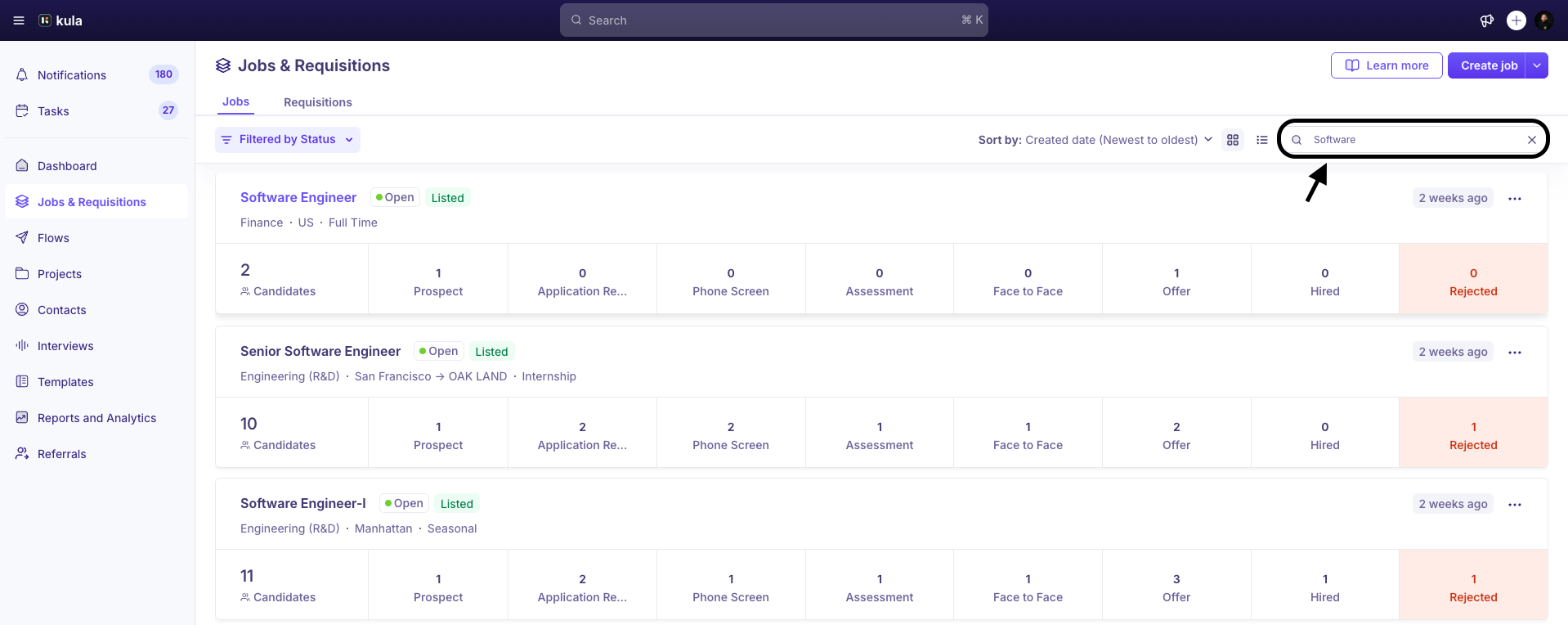The width and height of the screenshot is (1568, 625).
Task: Select Assessment stage for Senior Software Engineer
Action: pos(880,433)
